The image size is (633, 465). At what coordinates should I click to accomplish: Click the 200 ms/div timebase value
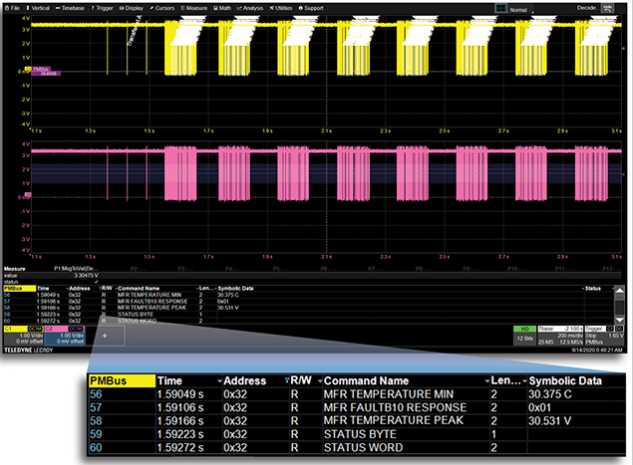point(569,335)
